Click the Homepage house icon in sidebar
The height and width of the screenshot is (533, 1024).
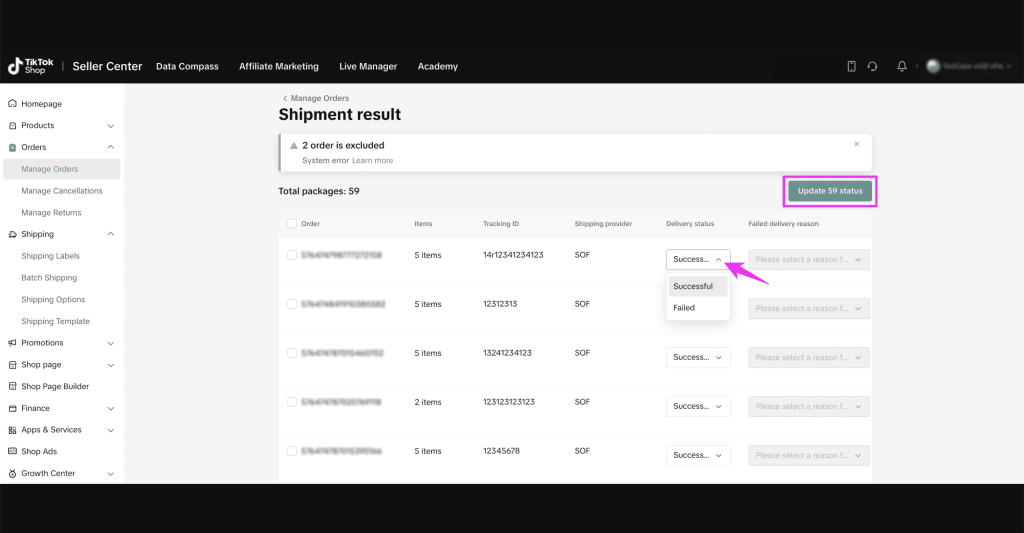point(12,104)
